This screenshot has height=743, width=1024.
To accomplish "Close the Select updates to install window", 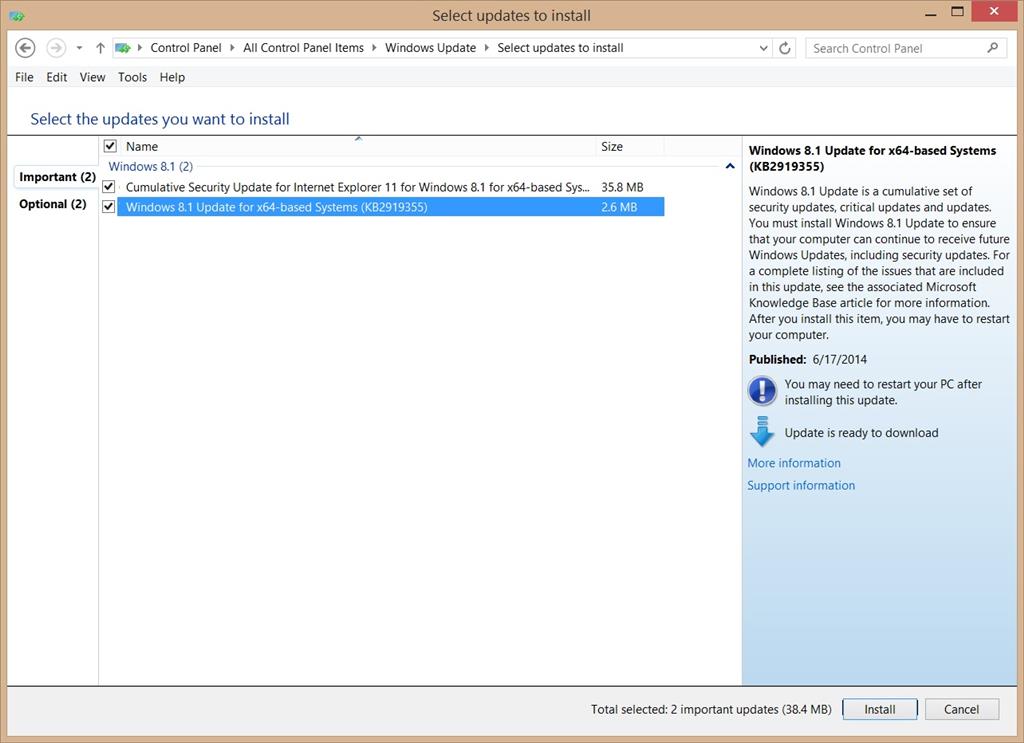I will [994, 11].
